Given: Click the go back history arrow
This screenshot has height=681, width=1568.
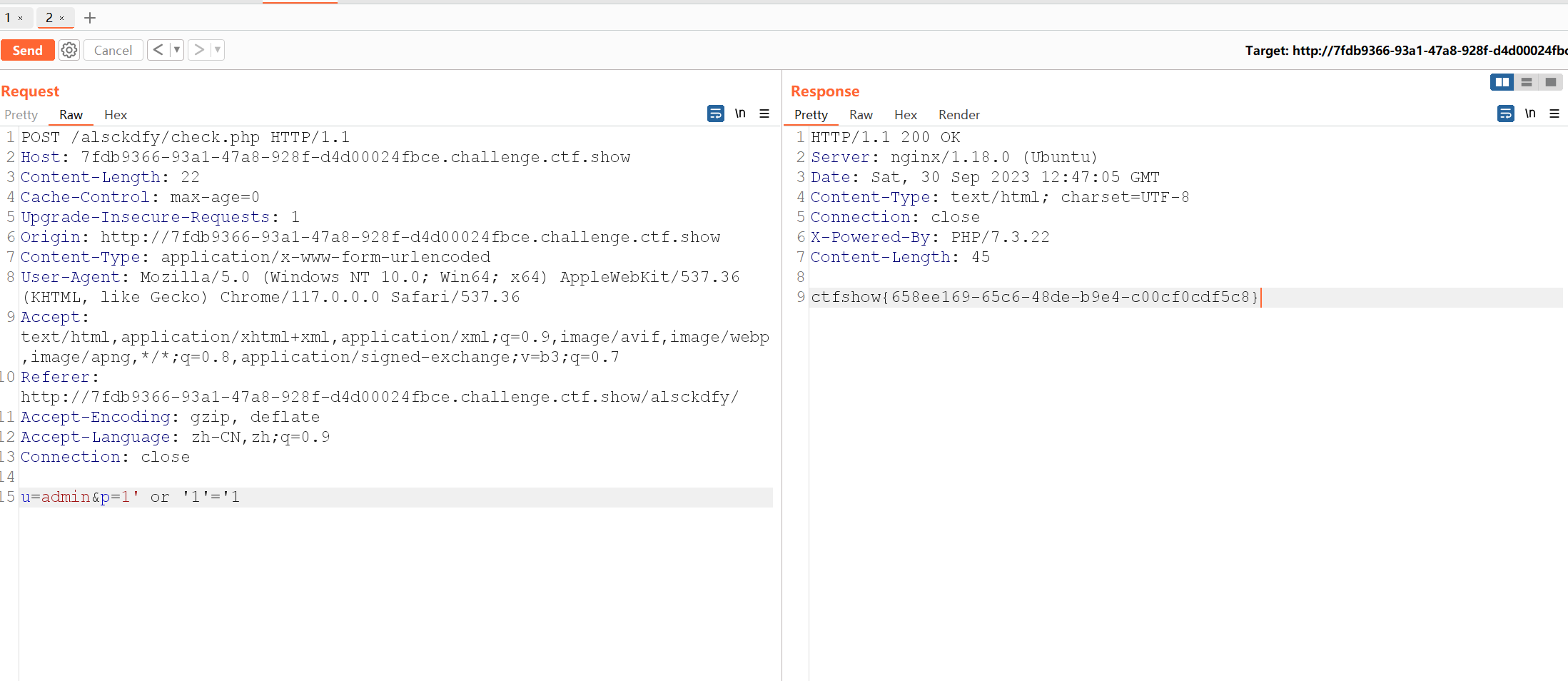Looking at the screenshot, I should click(158, 50).
